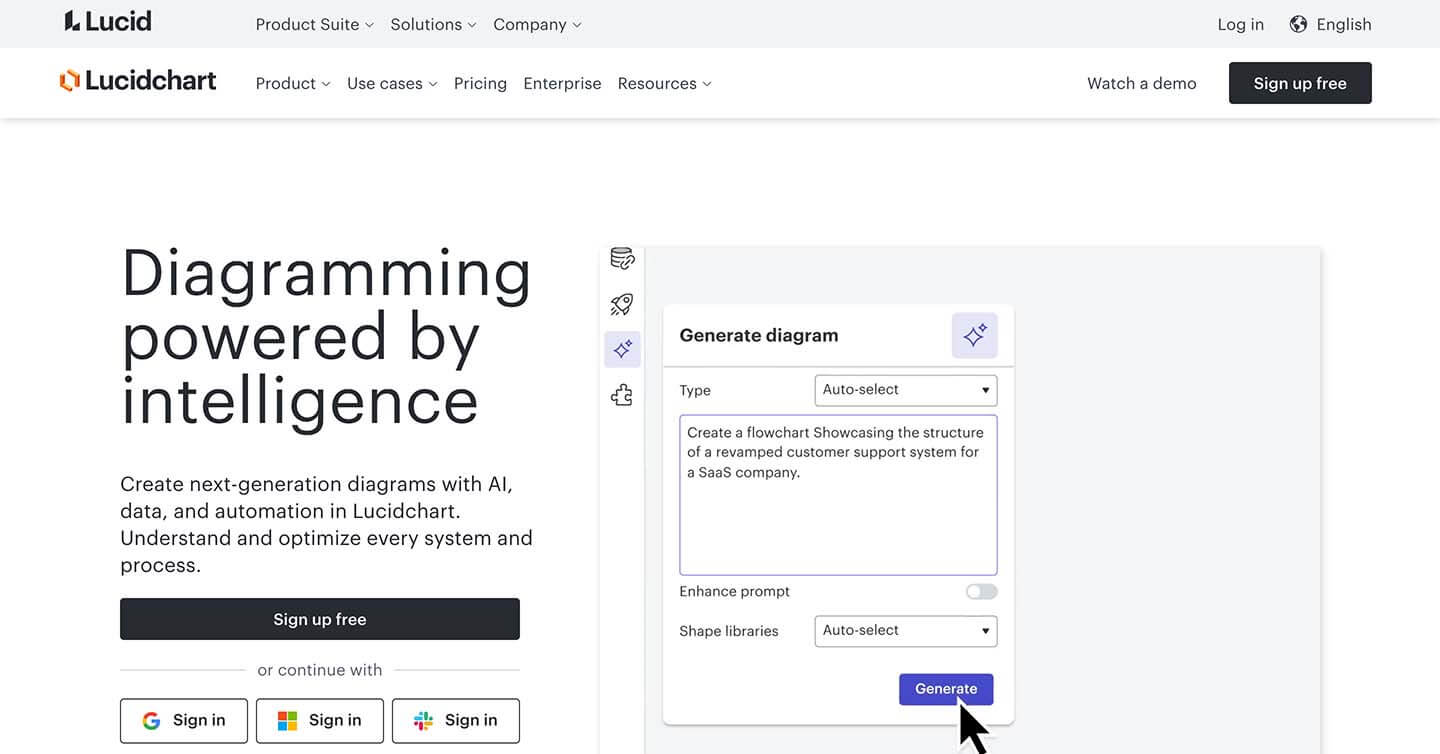
Task: Sign in with the Slack button
Action: pos(456,720)
